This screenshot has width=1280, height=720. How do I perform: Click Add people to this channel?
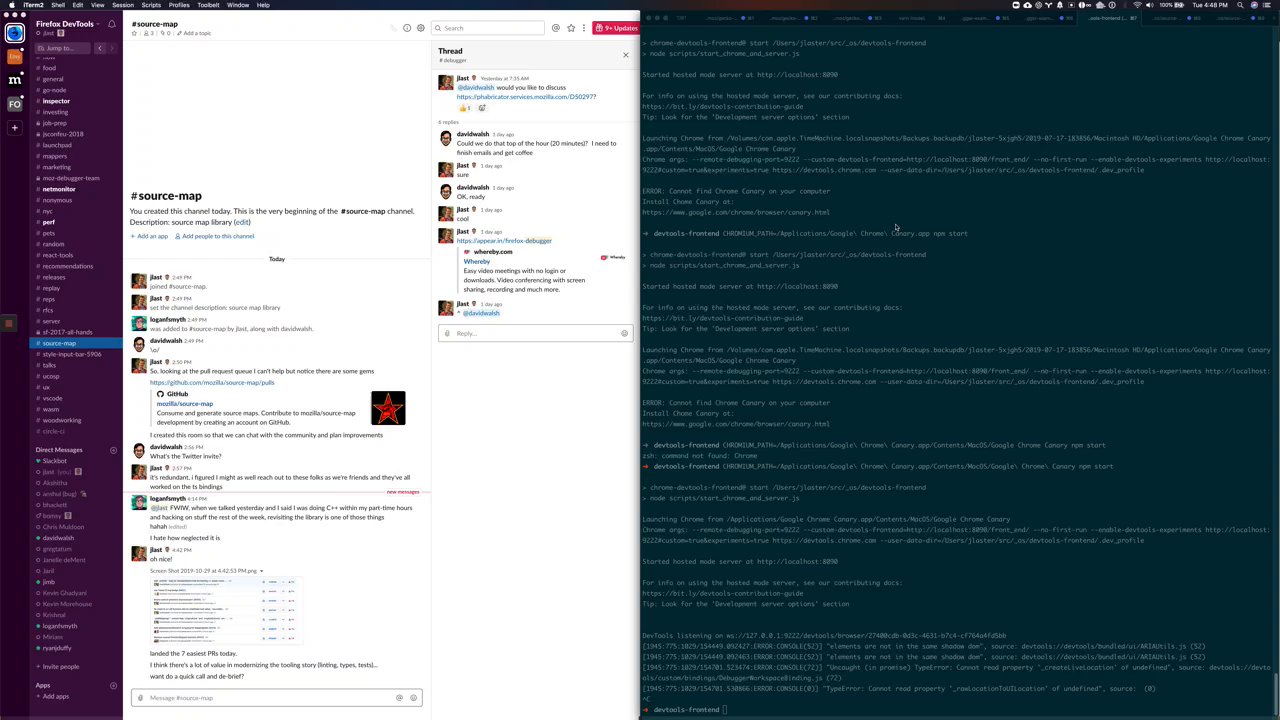pos(215,236)
